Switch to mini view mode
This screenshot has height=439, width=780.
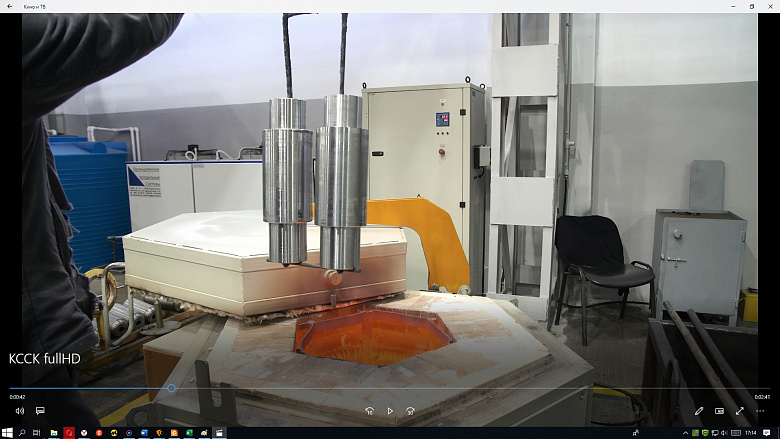[x=719, y=411]
